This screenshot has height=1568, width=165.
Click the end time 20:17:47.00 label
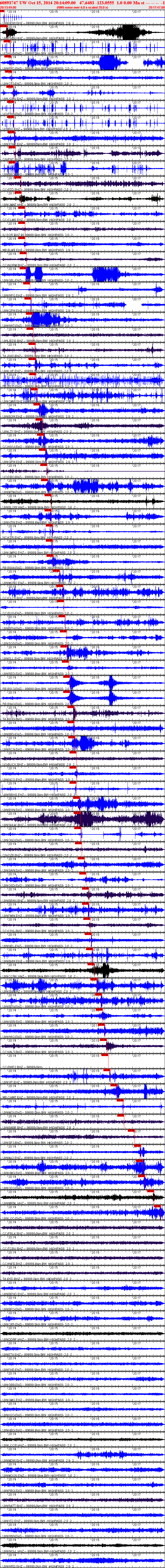[156, 7]
